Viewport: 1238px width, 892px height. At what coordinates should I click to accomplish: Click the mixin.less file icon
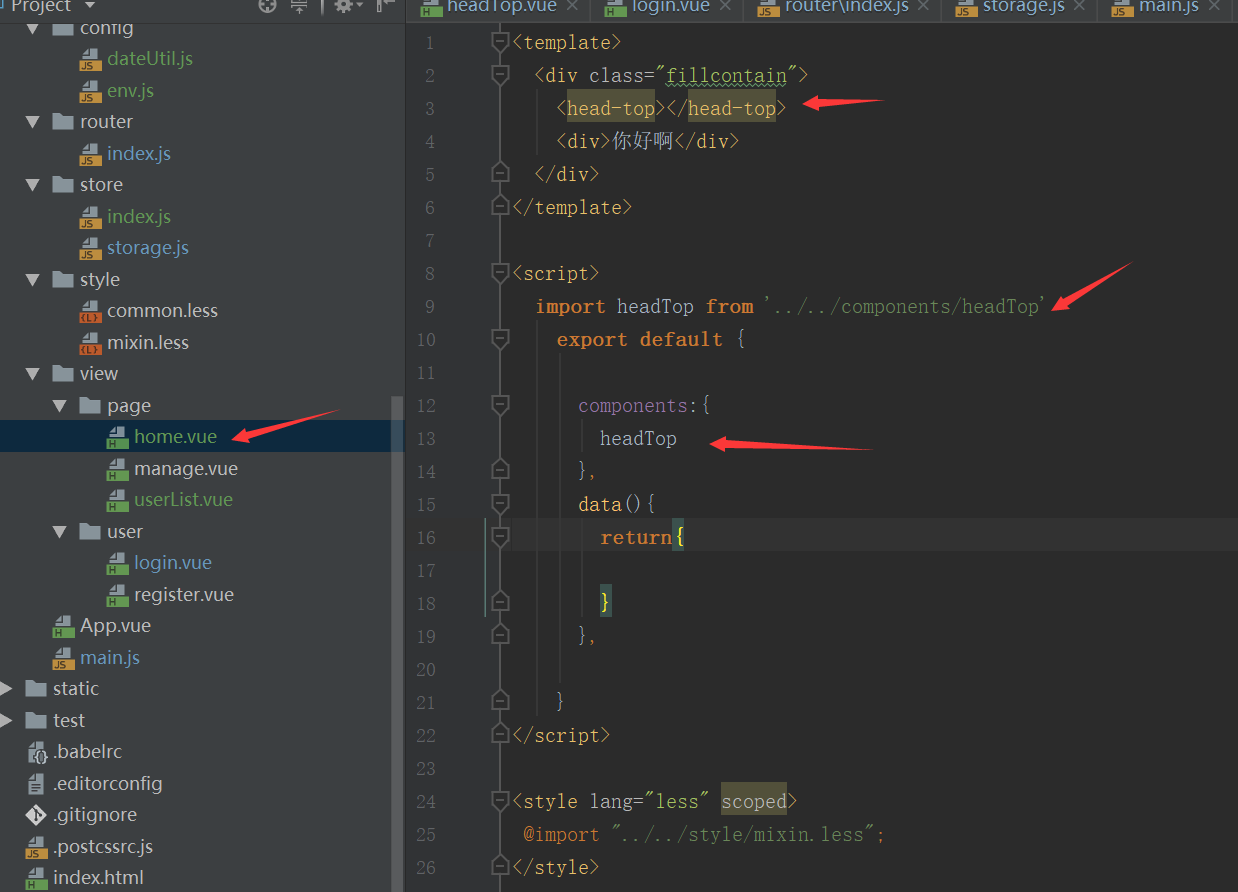click(x=91, y=343)
